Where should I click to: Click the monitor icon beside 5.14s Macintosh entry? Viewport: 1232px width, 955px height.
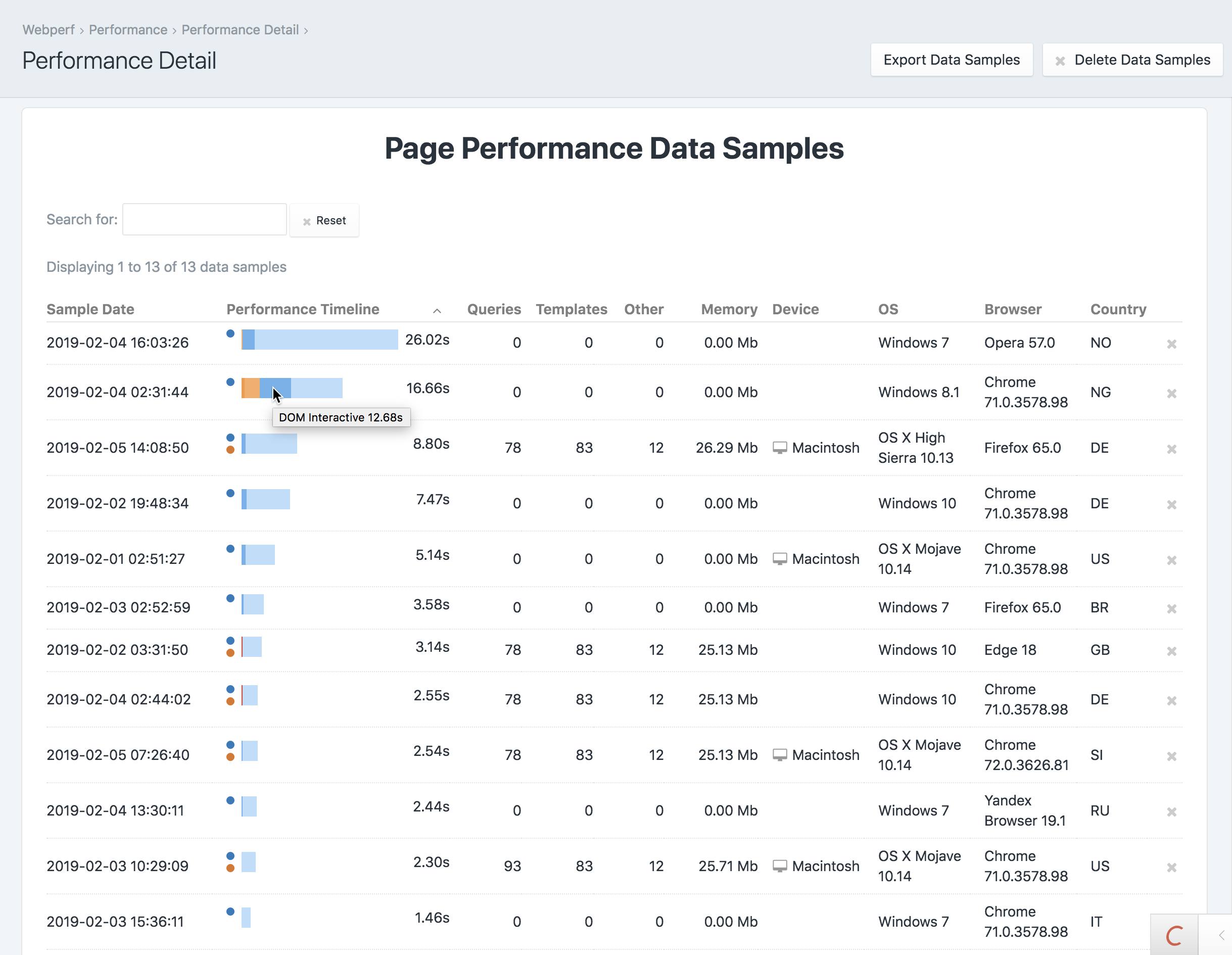(x=780, y=558)
